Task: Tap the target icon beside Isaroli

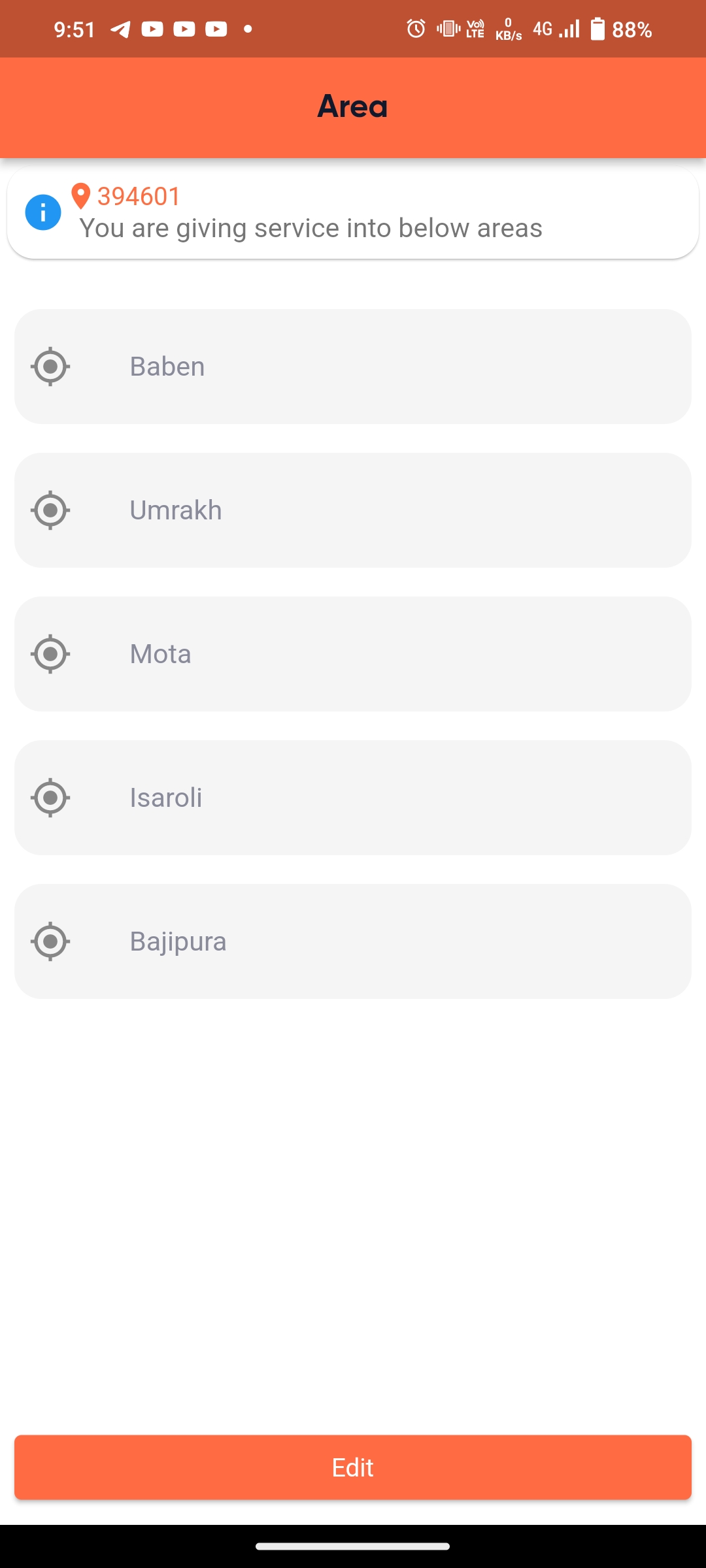Action: pos(50,798)
